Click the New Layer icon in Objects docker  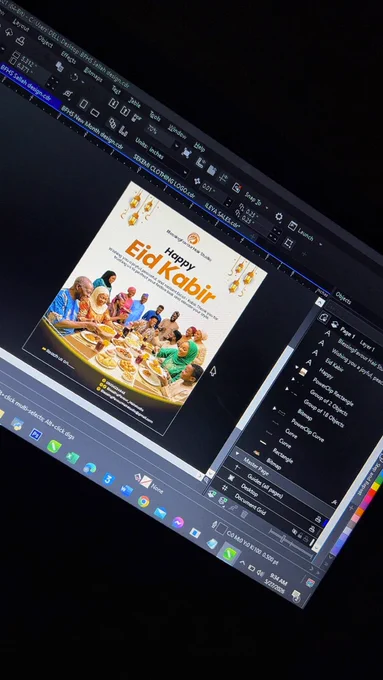211,493
